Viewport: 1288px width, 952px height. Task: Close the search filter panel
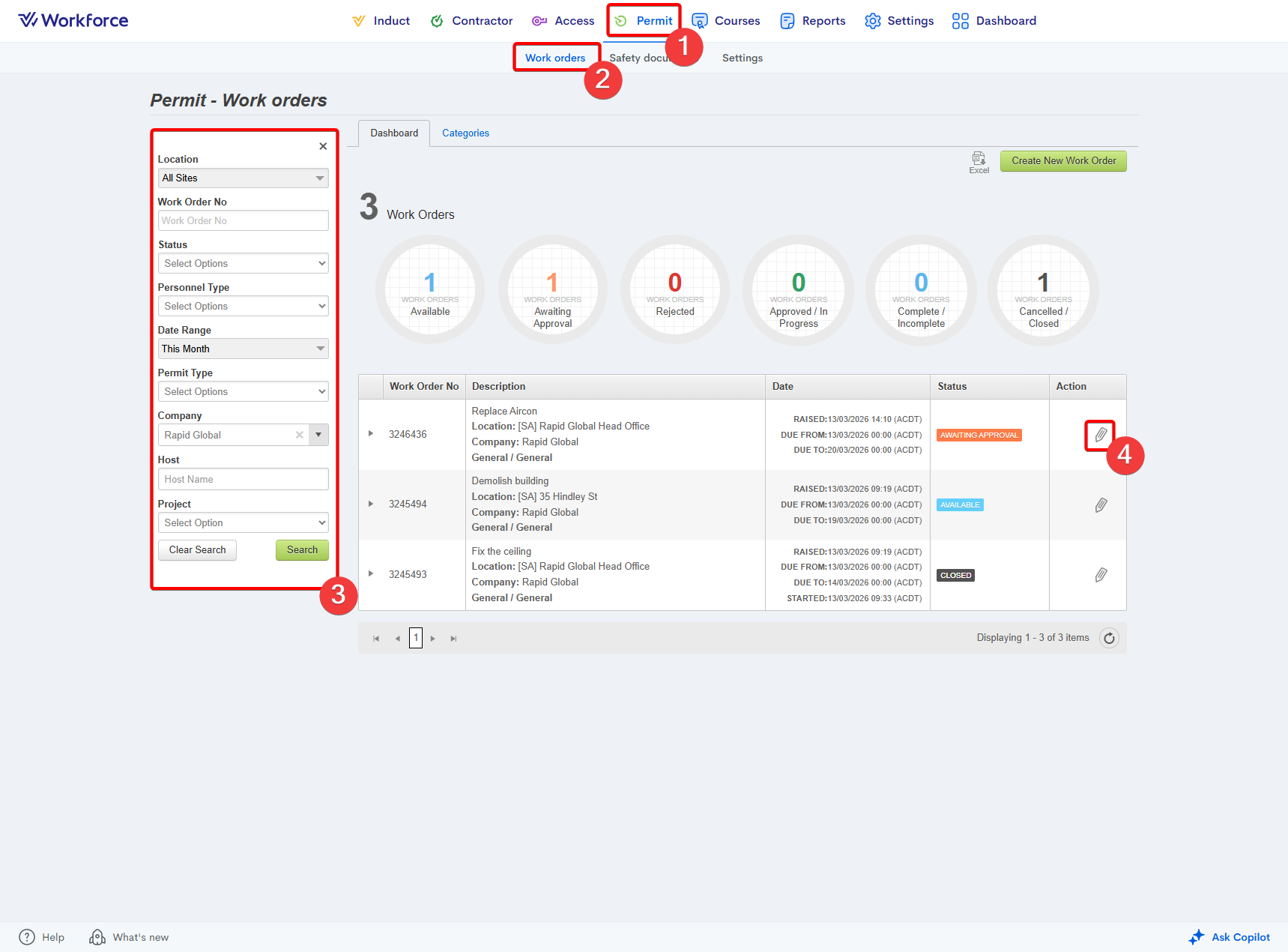tap(323, 146)
